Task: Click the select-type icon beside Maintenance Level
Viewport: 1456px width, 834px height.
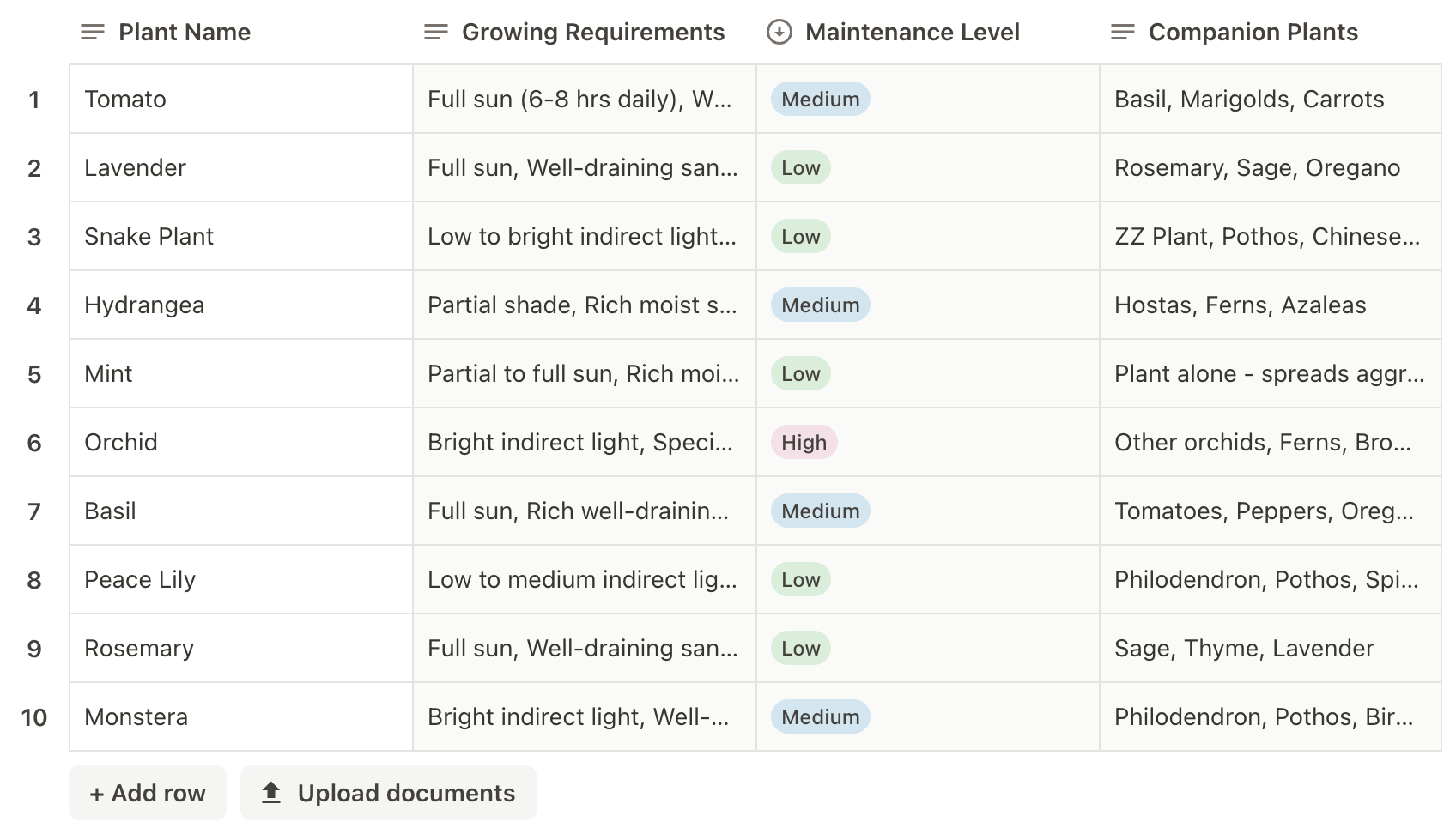Action: (x=780, y=33)
